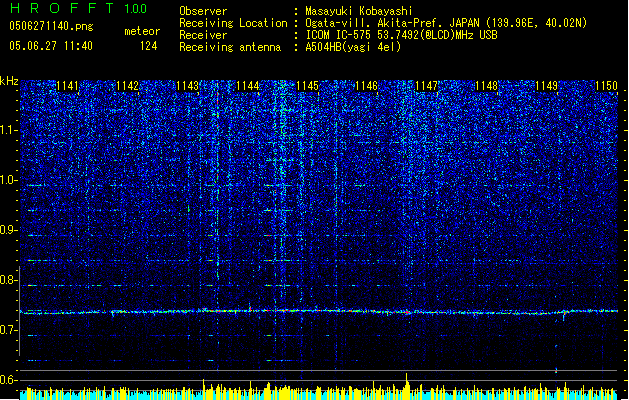
Task: Click the 'Receiver' field label
Action: [203, 35]
